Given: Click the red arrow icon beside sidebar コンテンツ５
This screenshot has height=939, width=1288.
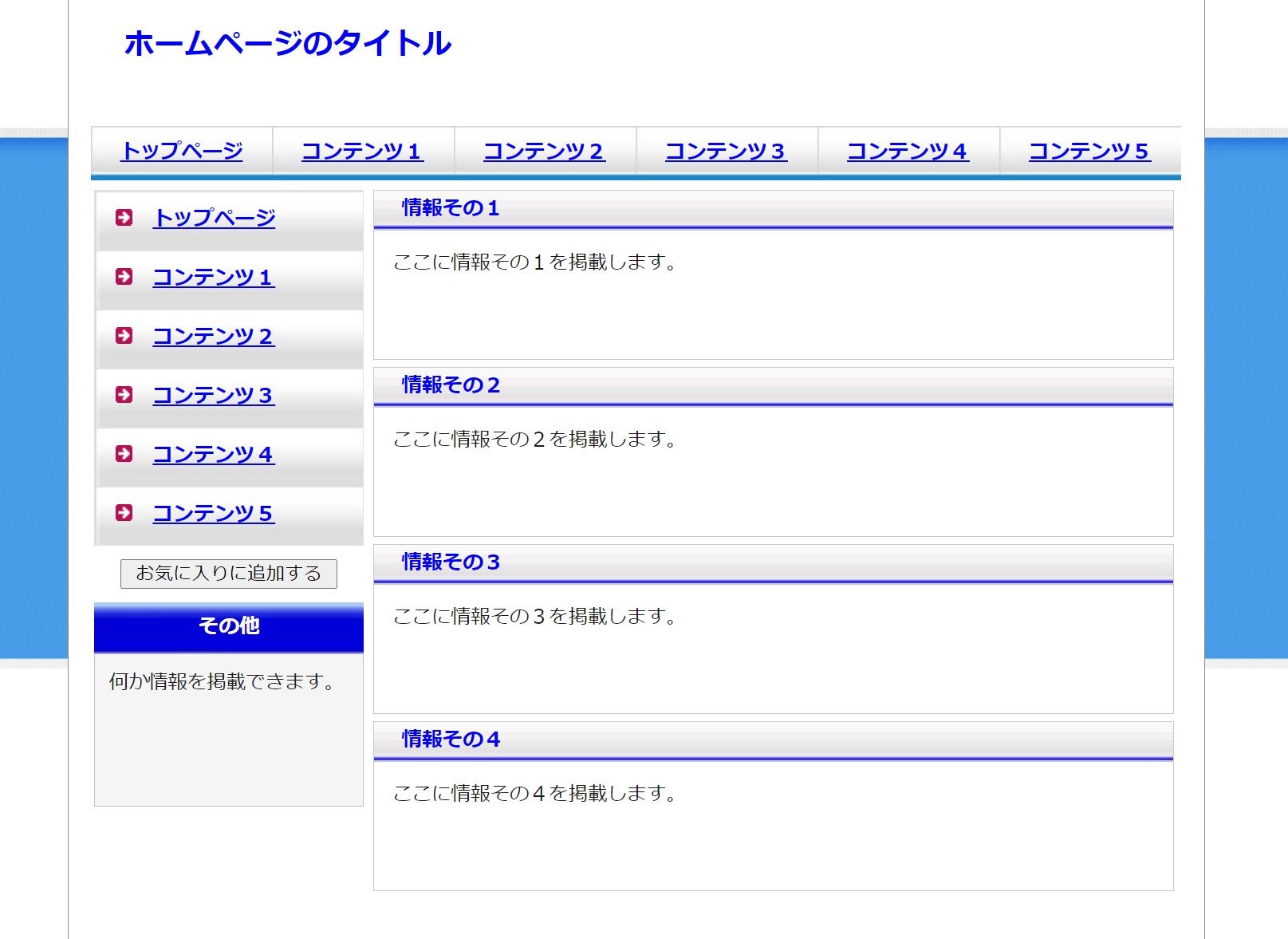Looking at the screenshot, I should point(124,512).
